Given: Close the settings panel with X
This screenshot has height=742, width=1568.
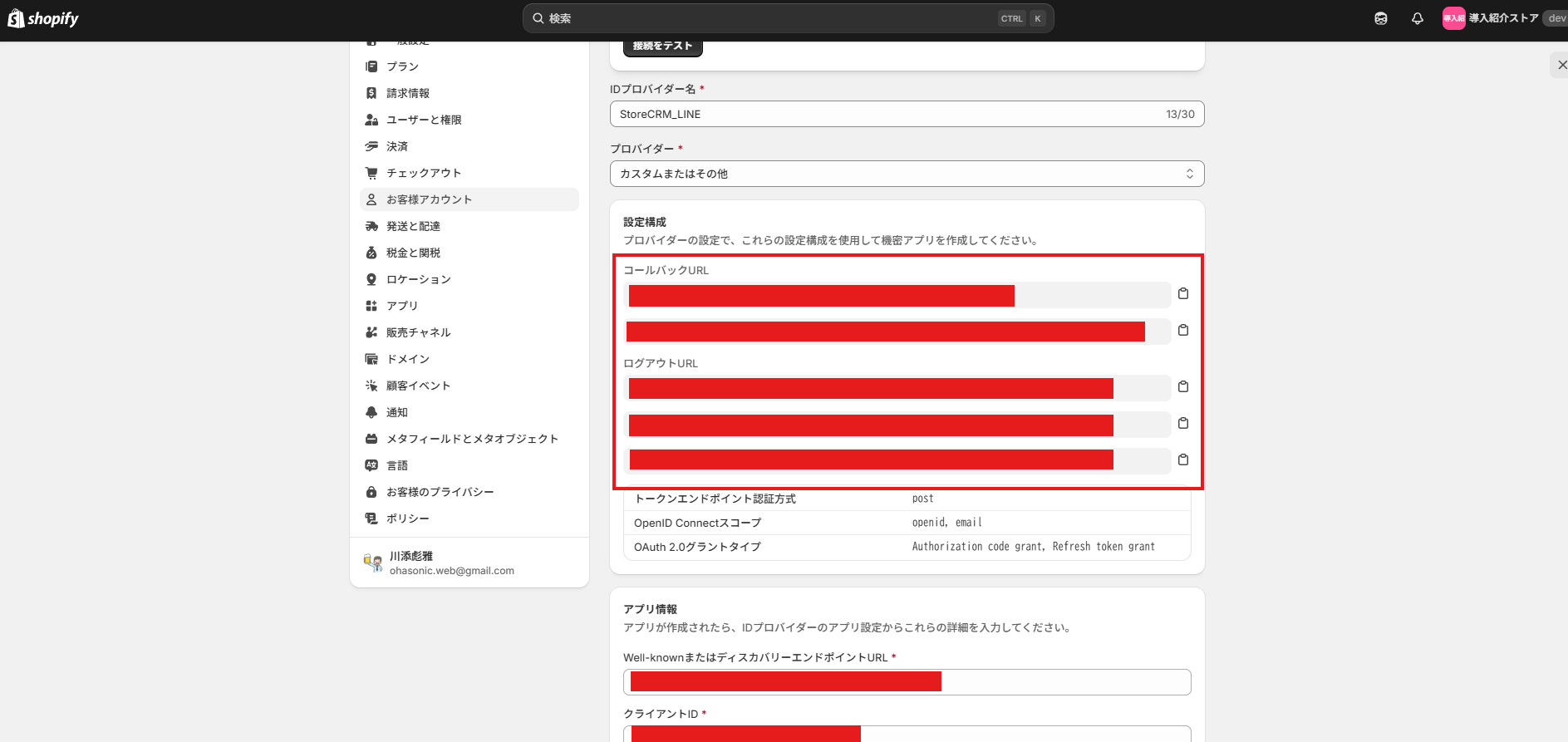Looking at the screenshot, I should click(1561, 65).
